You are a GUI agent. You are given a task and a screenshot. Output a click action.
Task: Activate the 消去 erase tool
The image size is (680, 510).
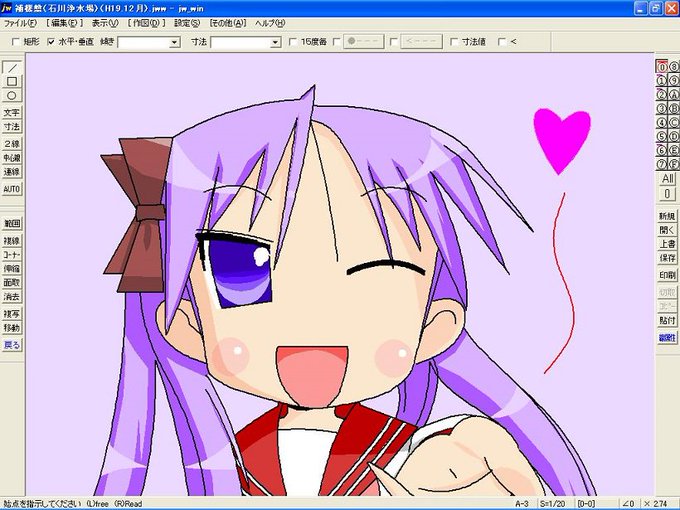click(x=12, y=297)
